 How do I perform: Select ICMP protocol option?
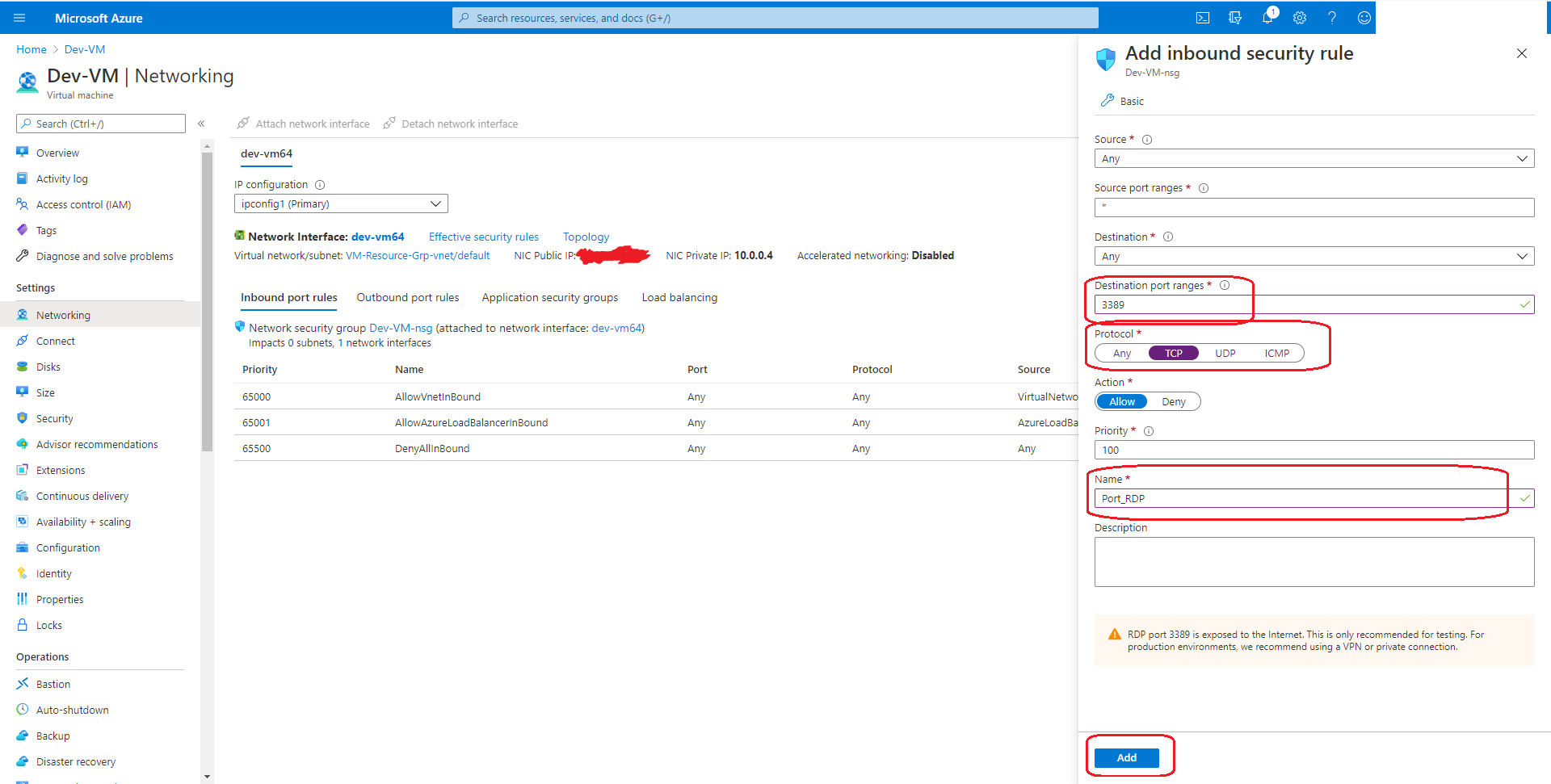[x=1276, y=354]
